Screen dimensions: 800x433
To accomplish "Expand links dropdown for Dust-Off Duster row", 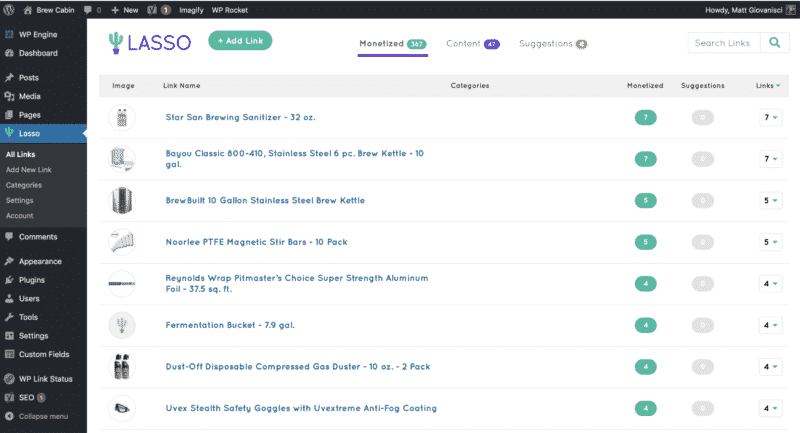I will click(x=770, y=367).
